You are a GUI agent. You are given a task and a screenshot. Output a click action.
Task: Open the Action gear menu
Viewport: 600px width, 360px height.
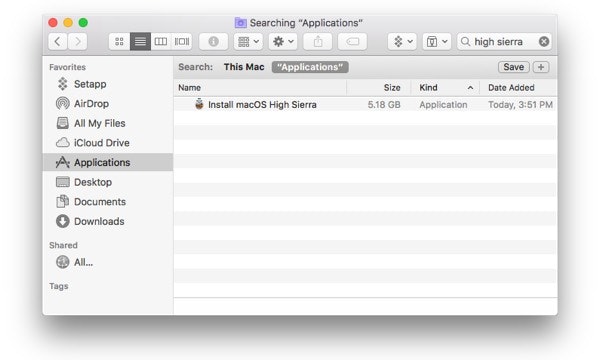click(x=283, y=41)
